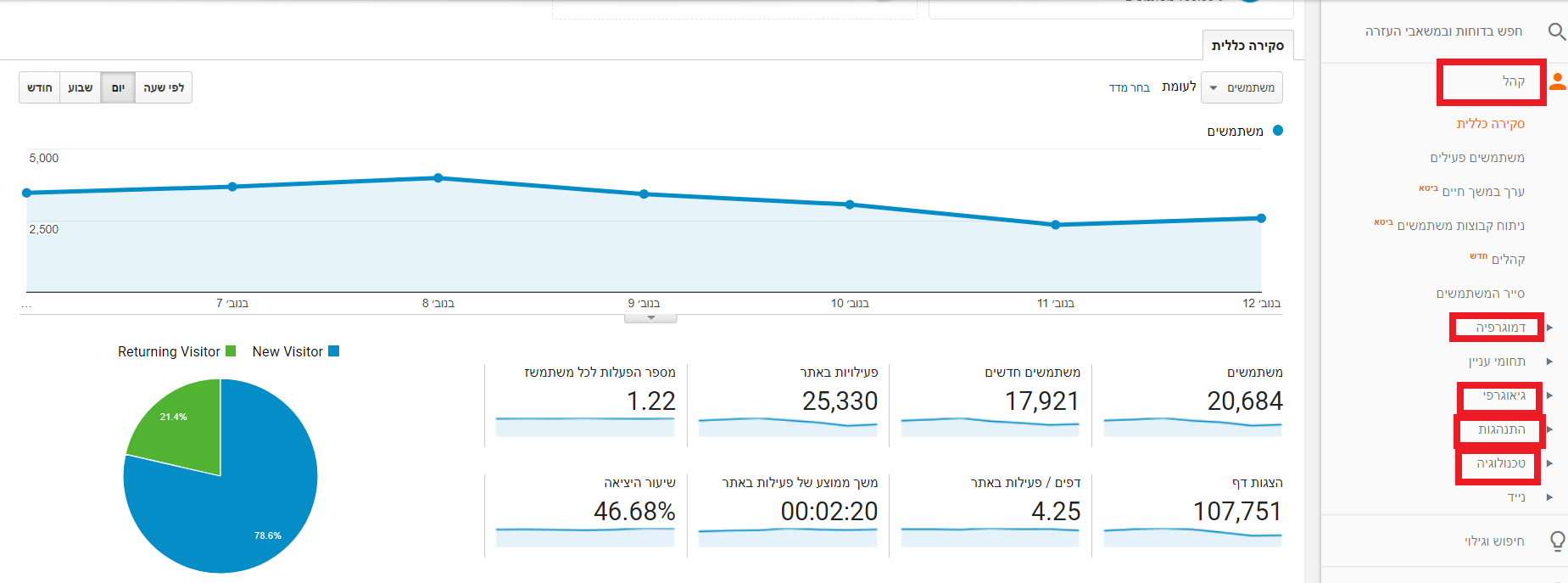
Task: Click the blue משתמשים legend dot
Action: 1278,131
